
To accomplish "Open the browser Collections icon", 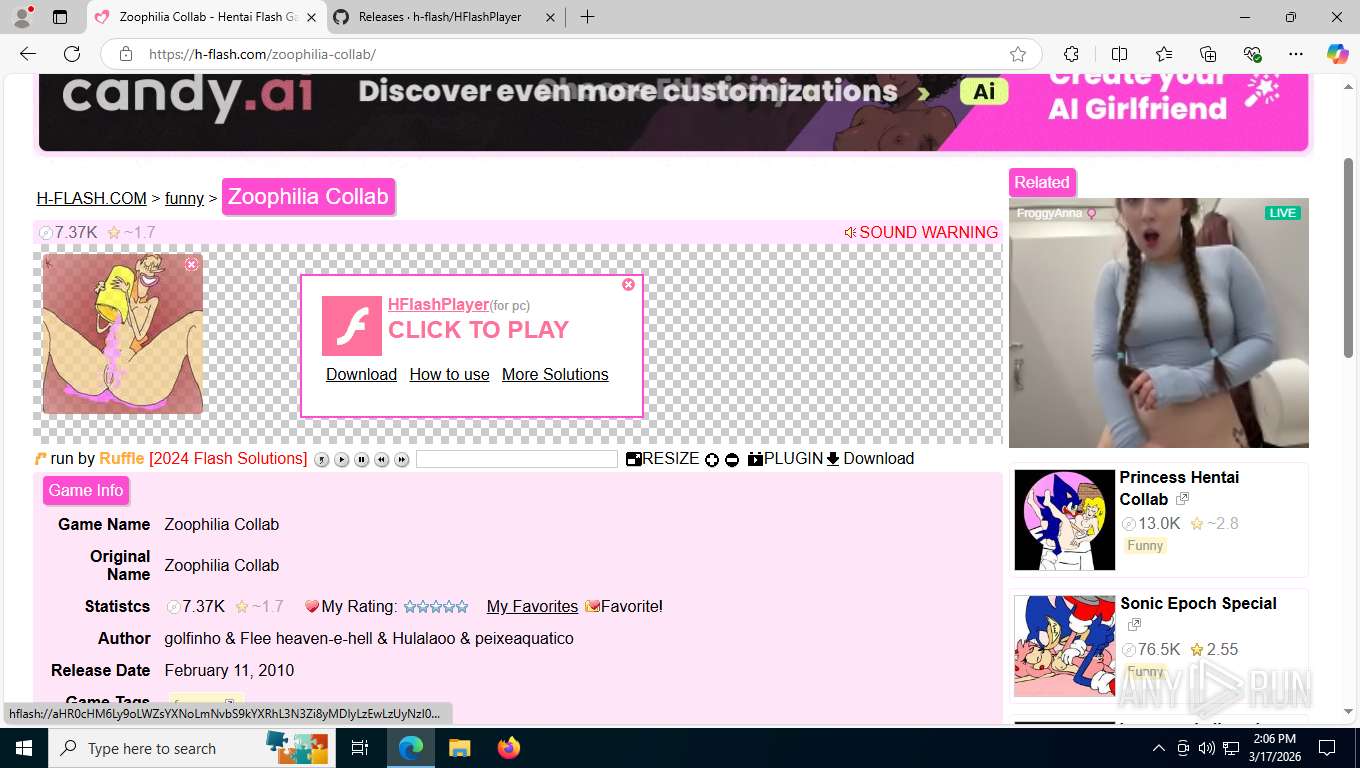I will click(1208, 54).
